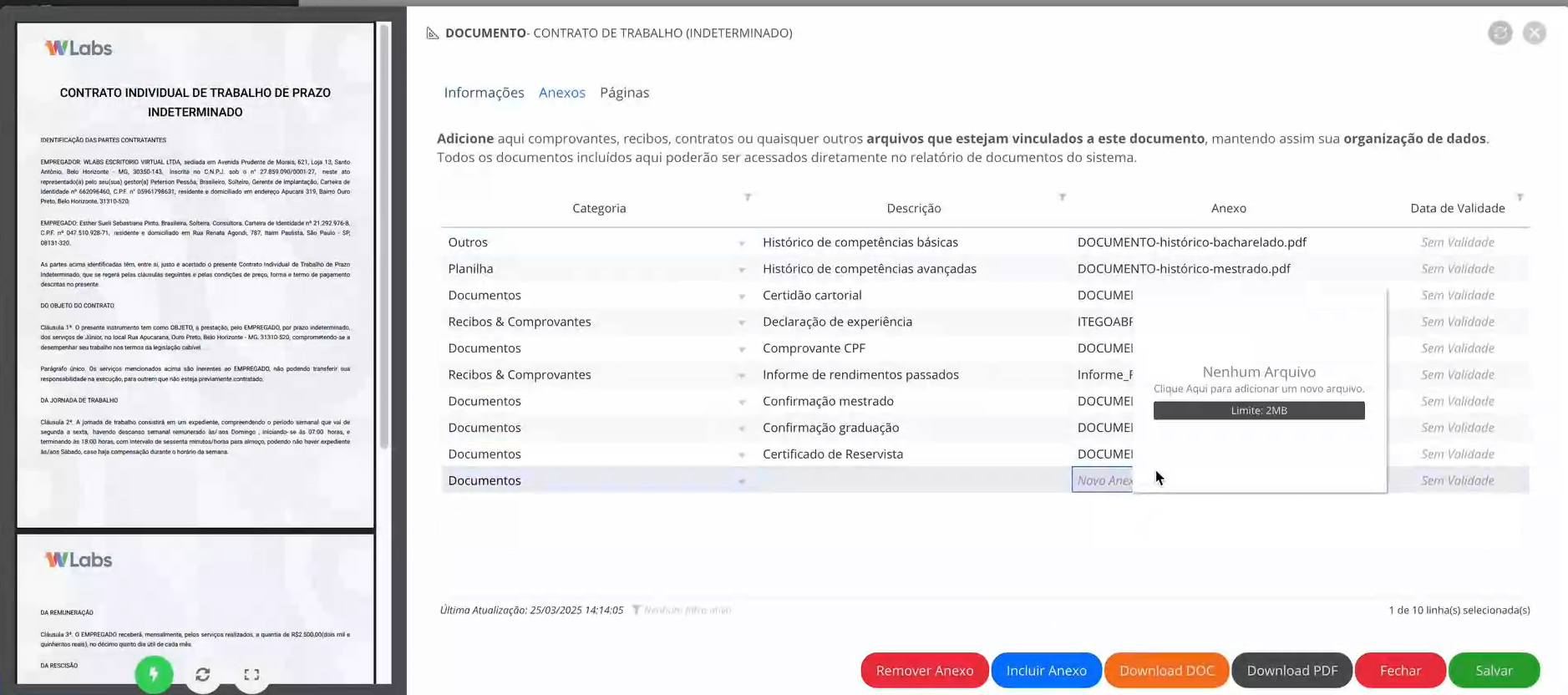
Task: Click the filter icon in status bar
Action: click(x=637, y=610)
